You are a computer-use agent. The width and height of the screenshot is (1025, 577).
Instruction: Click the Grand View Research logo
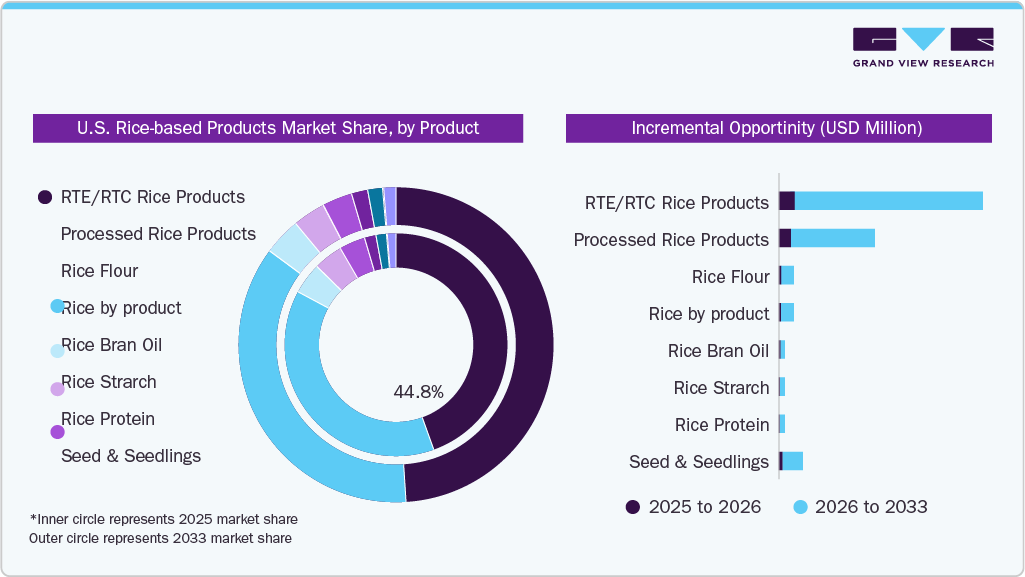[x=923, y=47]
